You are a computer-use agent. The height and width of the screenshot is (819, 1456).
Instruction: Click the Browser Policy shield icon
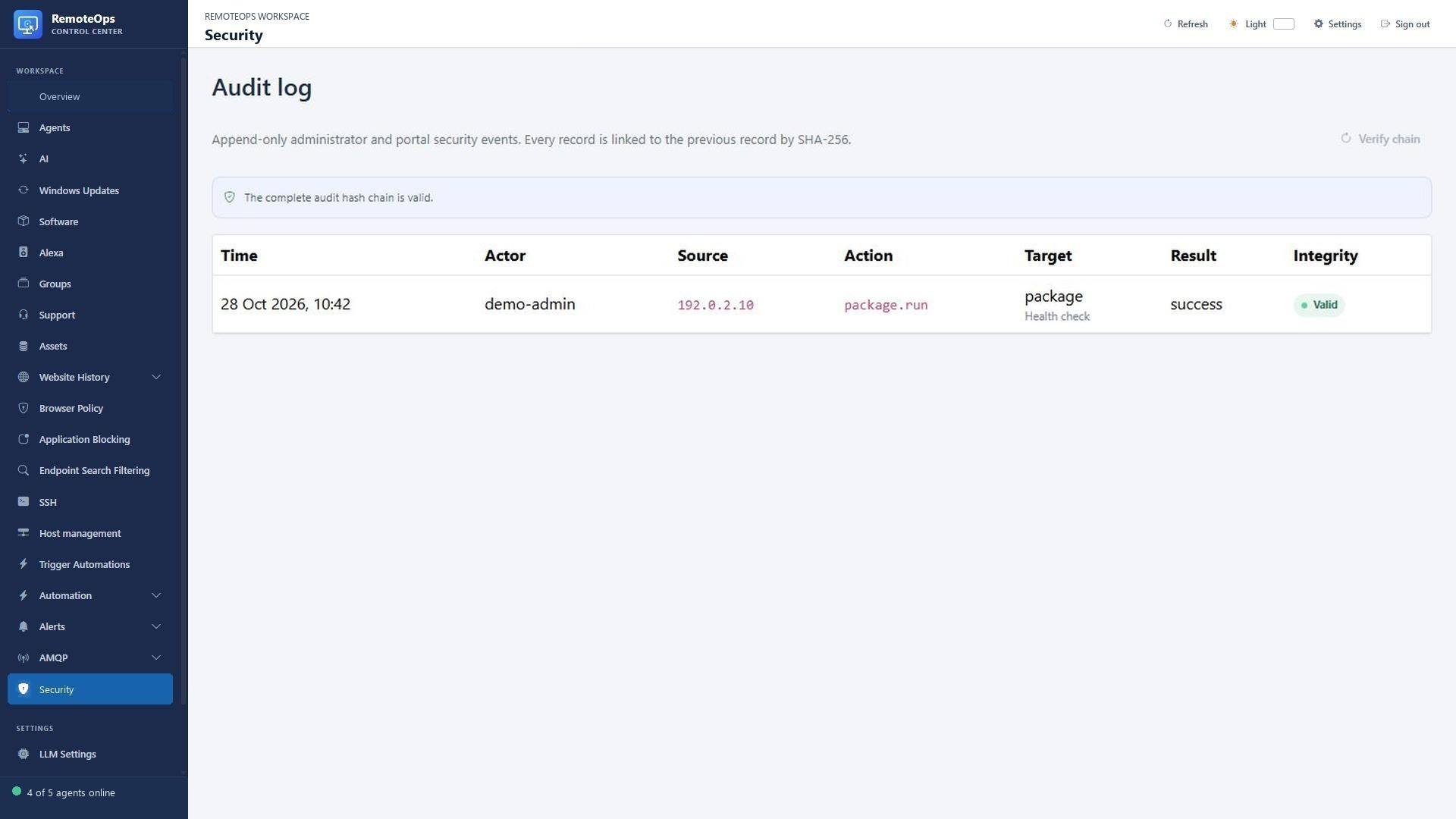point(24,408)
